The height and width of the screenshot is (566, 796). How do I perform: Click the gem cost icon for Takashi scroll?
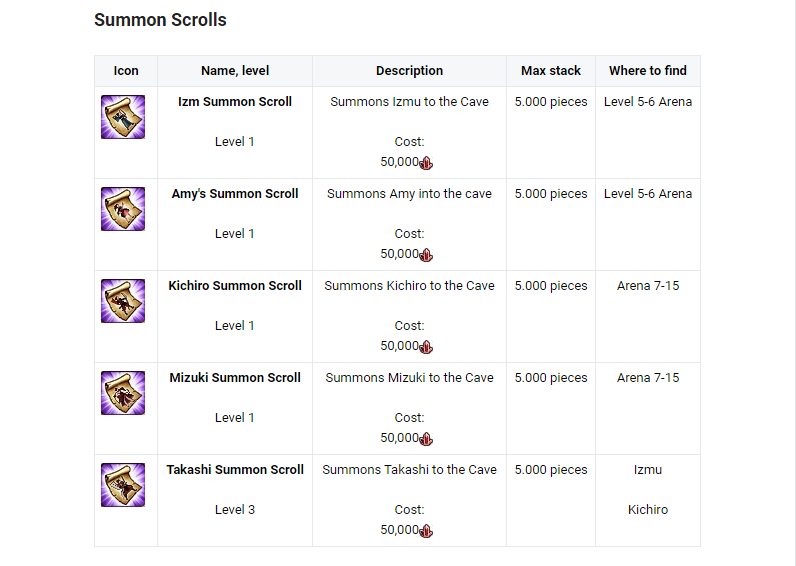[x=426, y=531]
